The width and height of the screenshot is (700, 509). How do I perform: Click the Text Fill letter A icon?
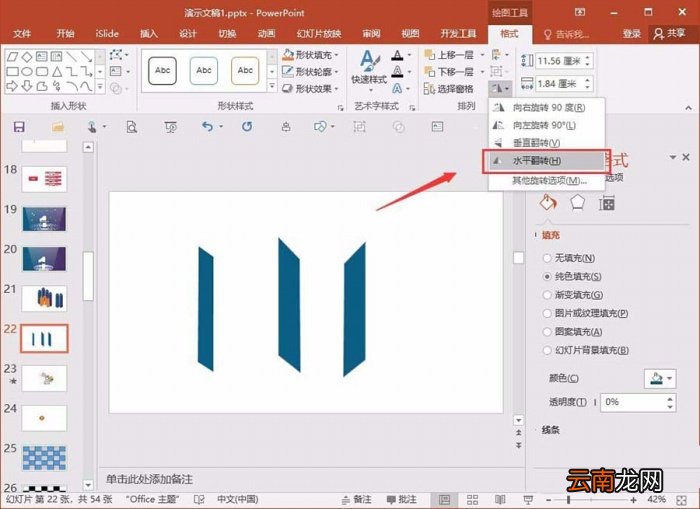click(x=397, y=55)
